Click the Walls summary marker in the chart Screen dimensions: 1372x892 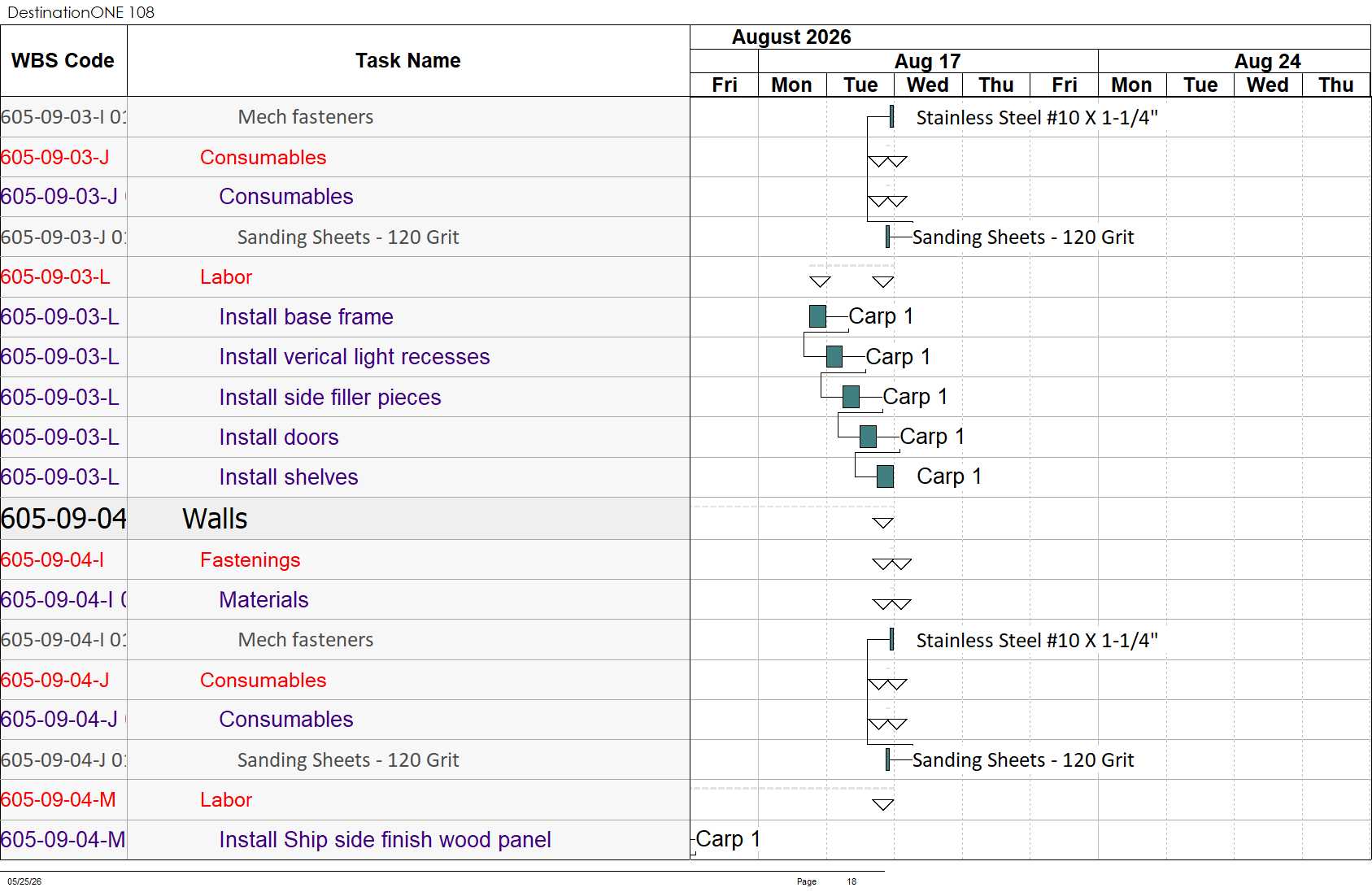coord(883,523)
